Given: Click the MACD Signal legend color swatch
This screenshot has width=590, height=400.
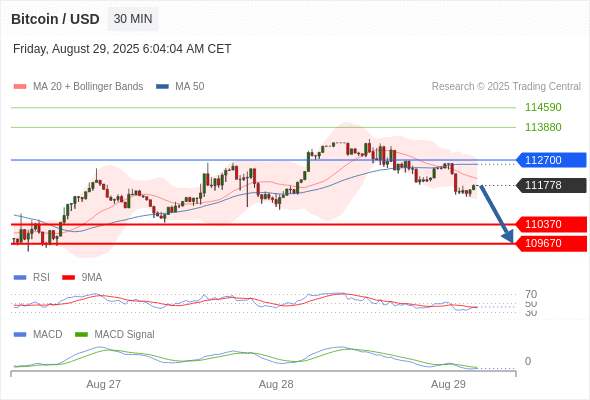Looking at the screenshot, I should click(81, 335).
